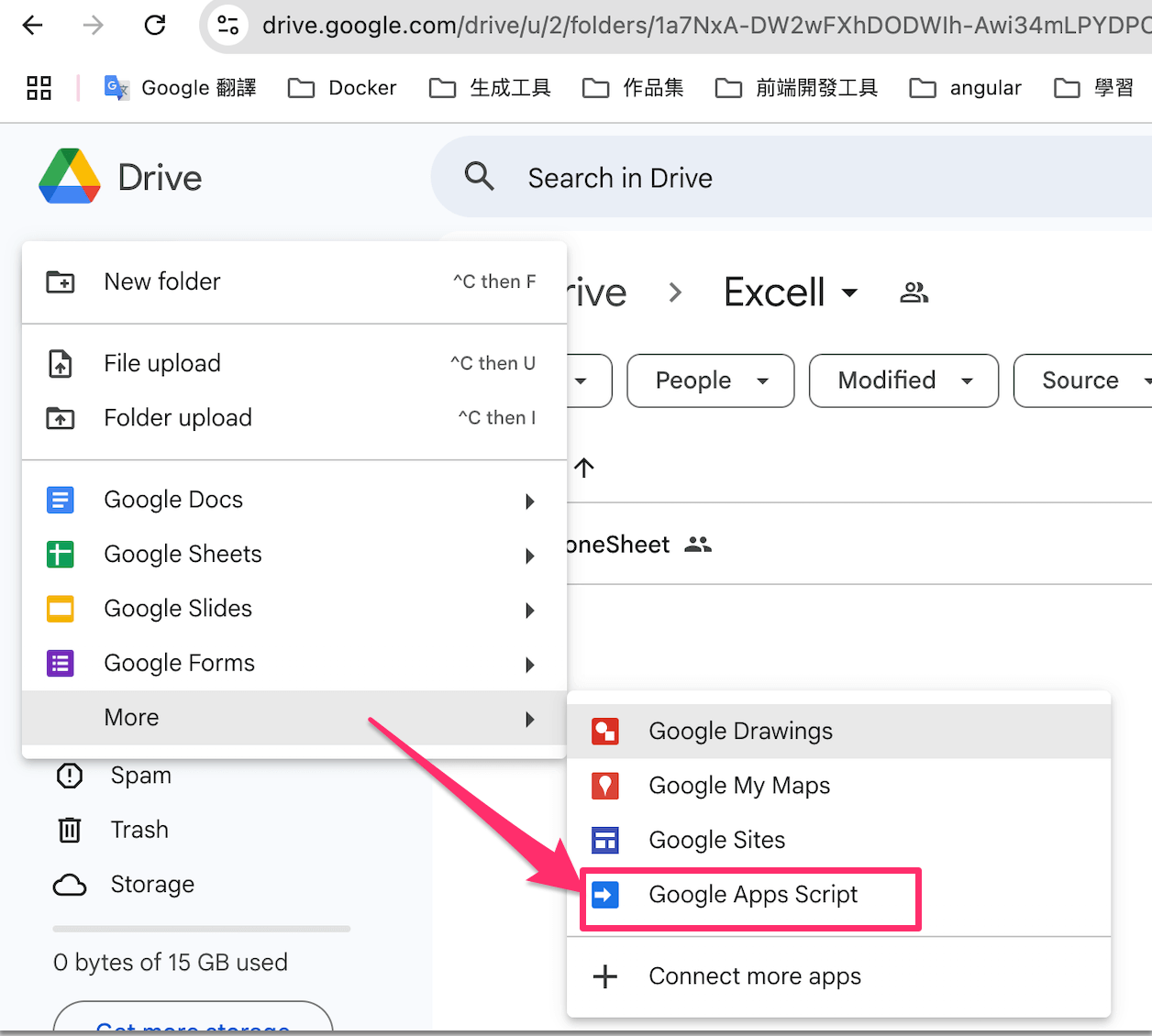Viewport: 1152px width, 1036px height.
Task: Expand the Google Docs submenu arrow
Action: [529, 501]
